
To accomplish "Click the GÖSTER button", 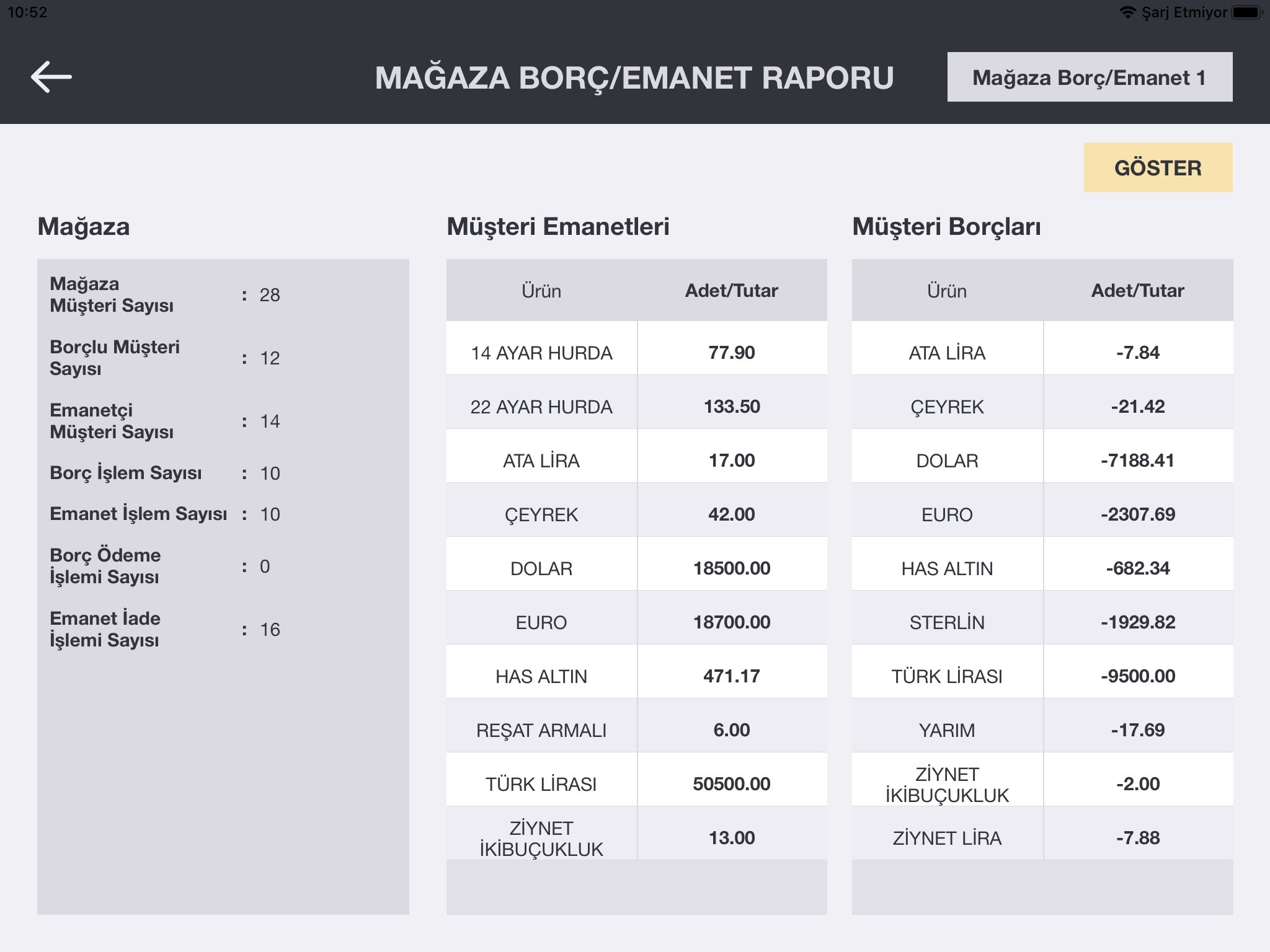I will (1158, 167).
